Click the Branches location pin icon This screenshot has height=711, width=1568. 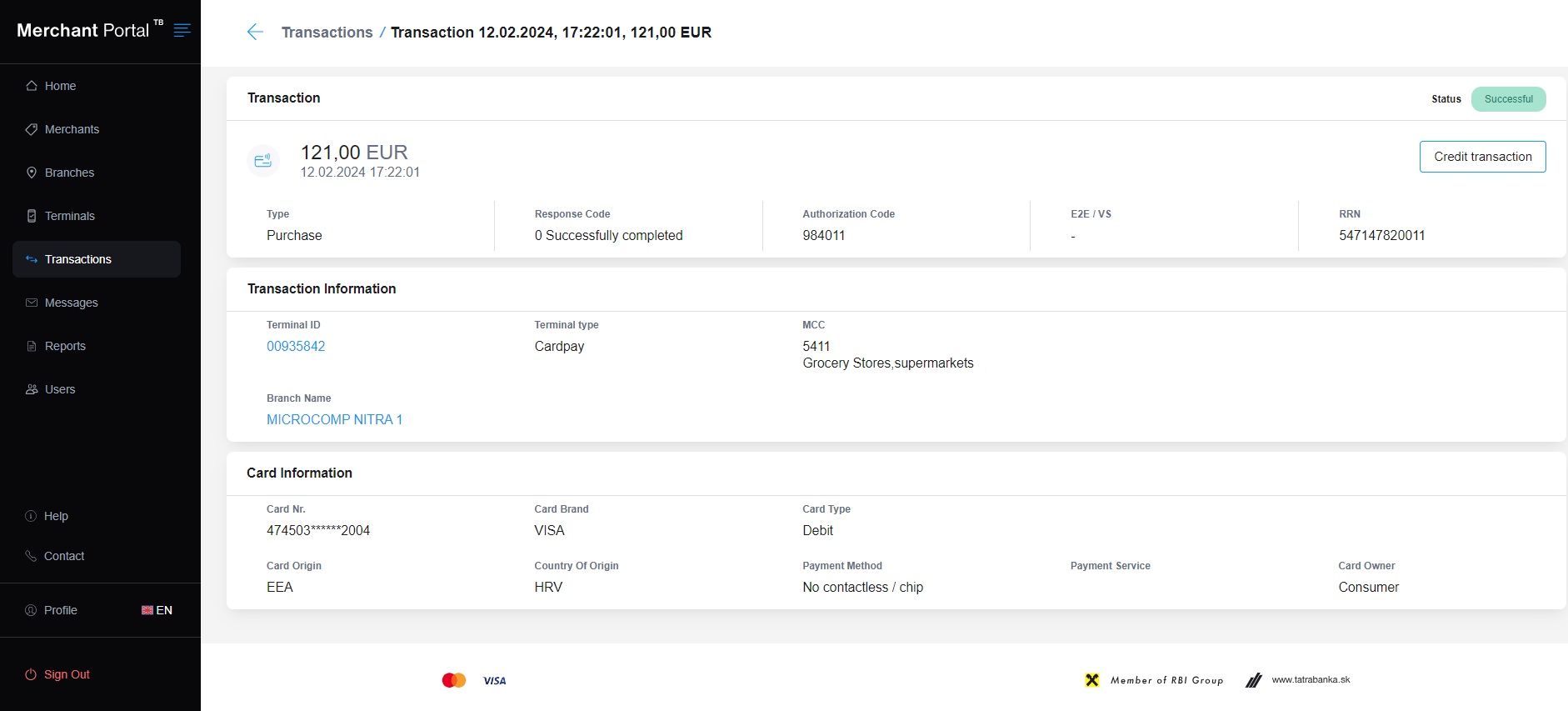click(x=32, y=173)
